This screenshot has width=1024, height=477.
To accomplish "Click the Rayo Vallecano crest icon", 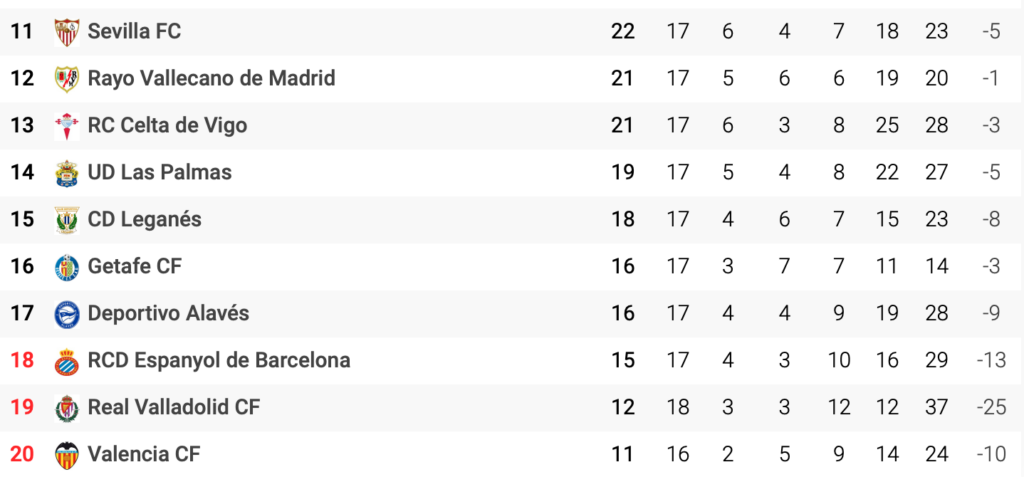I will [x=67, y=79].
